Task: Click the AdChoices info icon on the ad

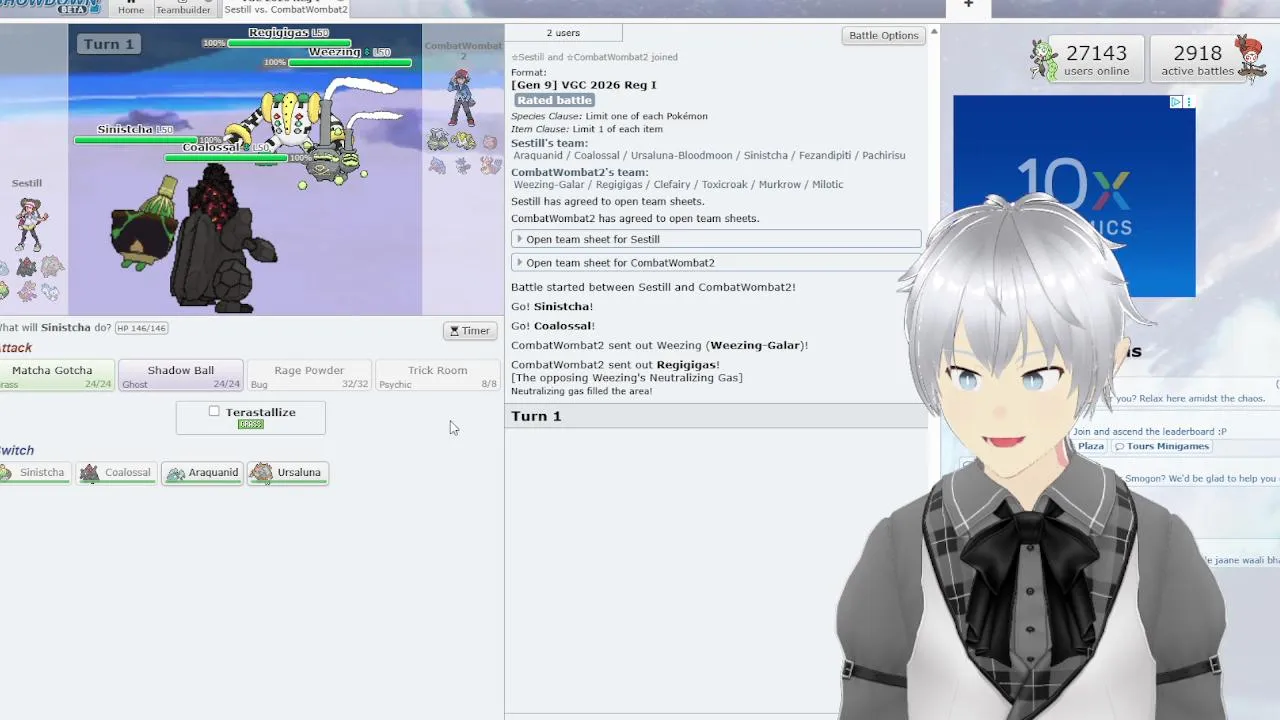Action: [x=1176, y=102]
